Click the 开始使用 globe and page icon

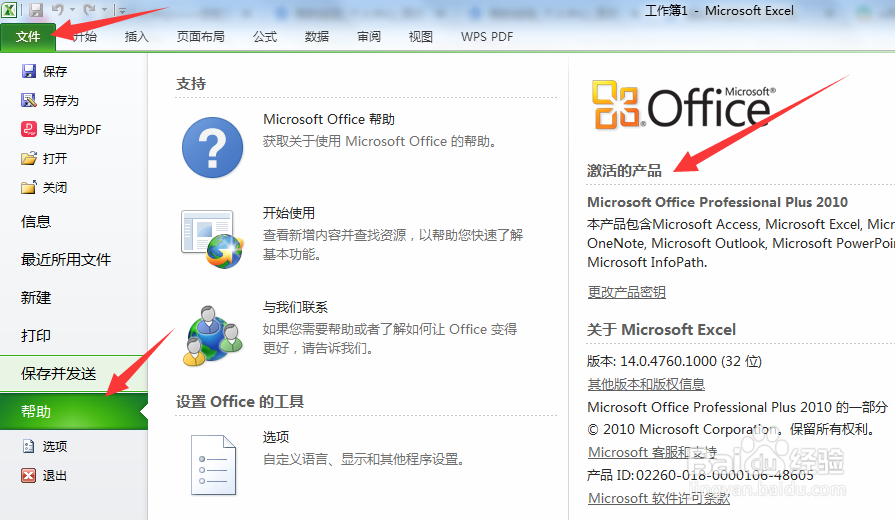[x=212, y=239]
